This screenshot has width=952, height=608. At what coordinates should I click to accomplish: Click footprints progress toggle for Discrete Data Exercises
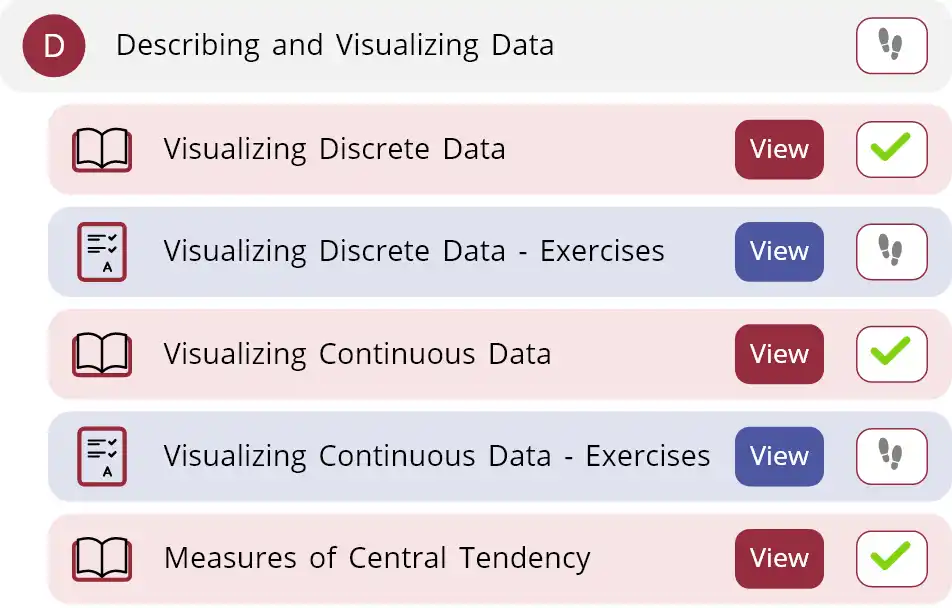click(x=890, y=251)
